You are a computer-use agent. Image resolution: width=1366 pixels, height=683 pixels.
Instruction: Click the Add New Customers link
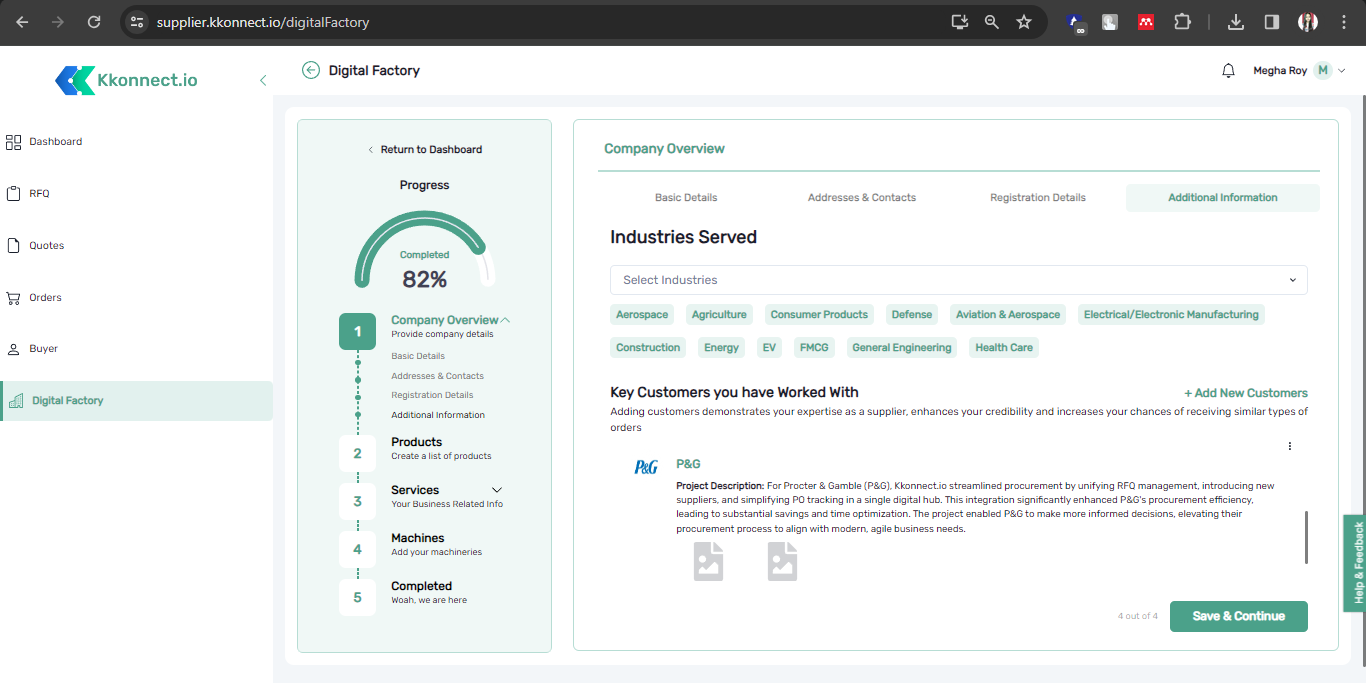[x=1245, y=393]
